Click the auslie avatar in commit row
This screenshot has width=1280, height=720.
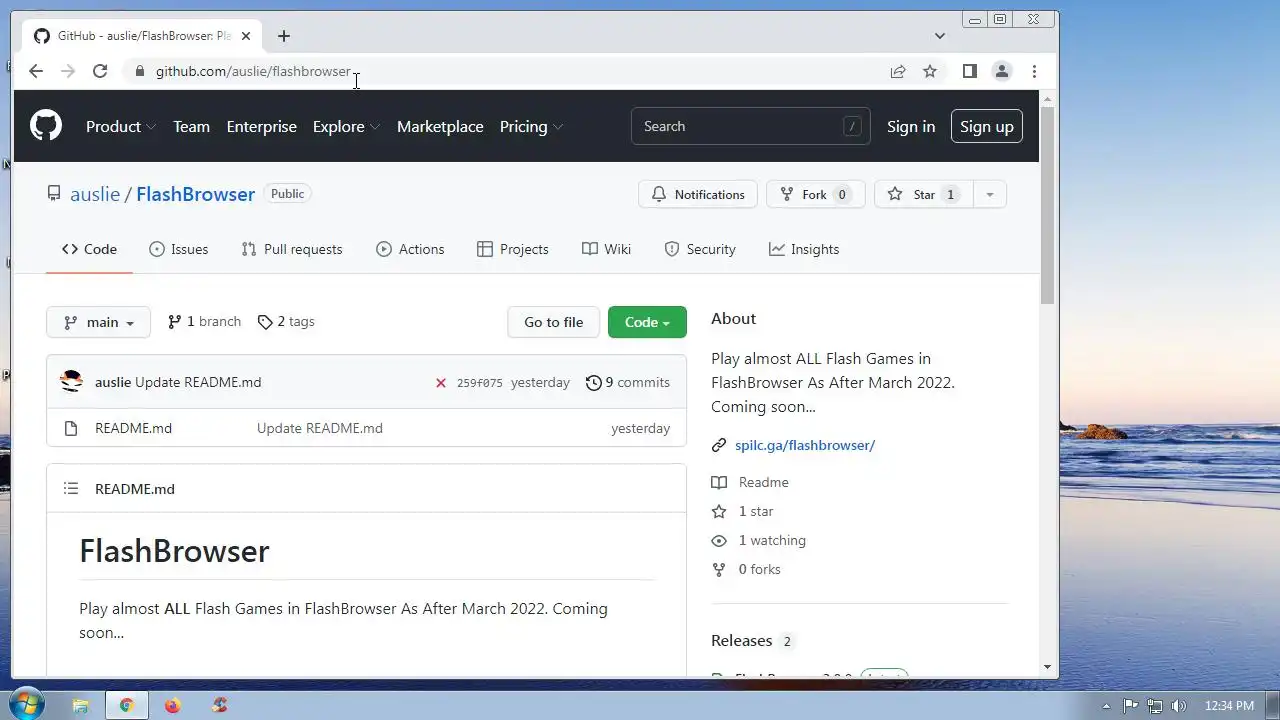pyautogui.click(x=71, y=382)
